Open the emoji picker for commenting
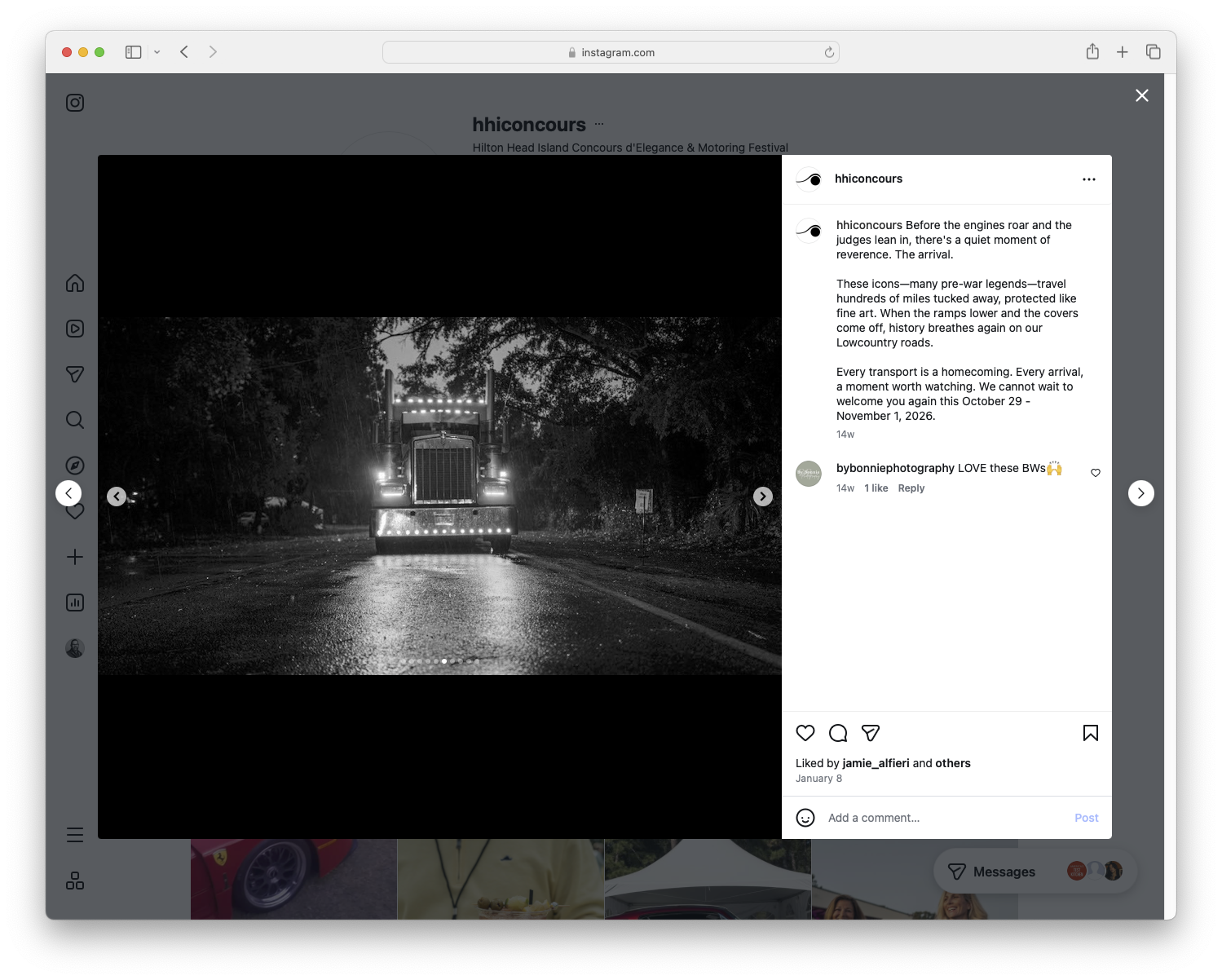The width and height of the screenshot is (1222, 980). point(805,818)
